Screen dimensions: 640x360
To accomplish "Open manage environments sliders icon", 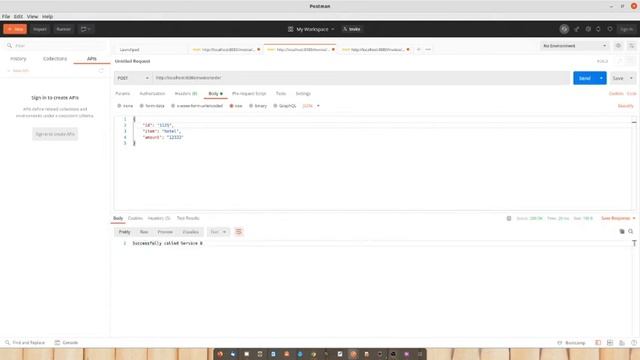I will 631,46.
